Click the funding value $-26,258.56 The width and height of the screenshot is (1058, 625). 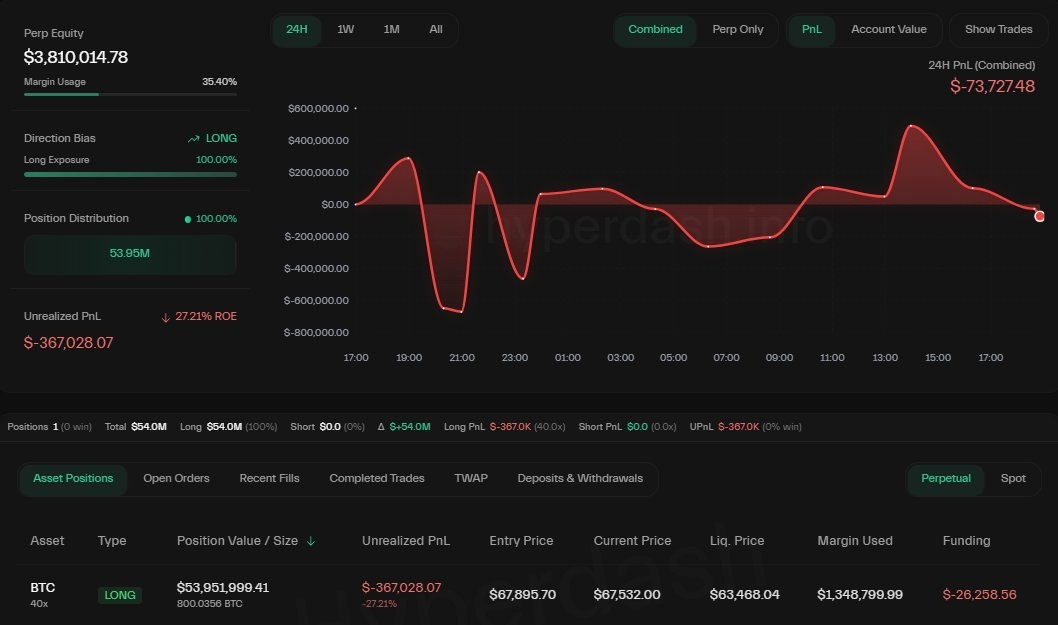(979, 595)
